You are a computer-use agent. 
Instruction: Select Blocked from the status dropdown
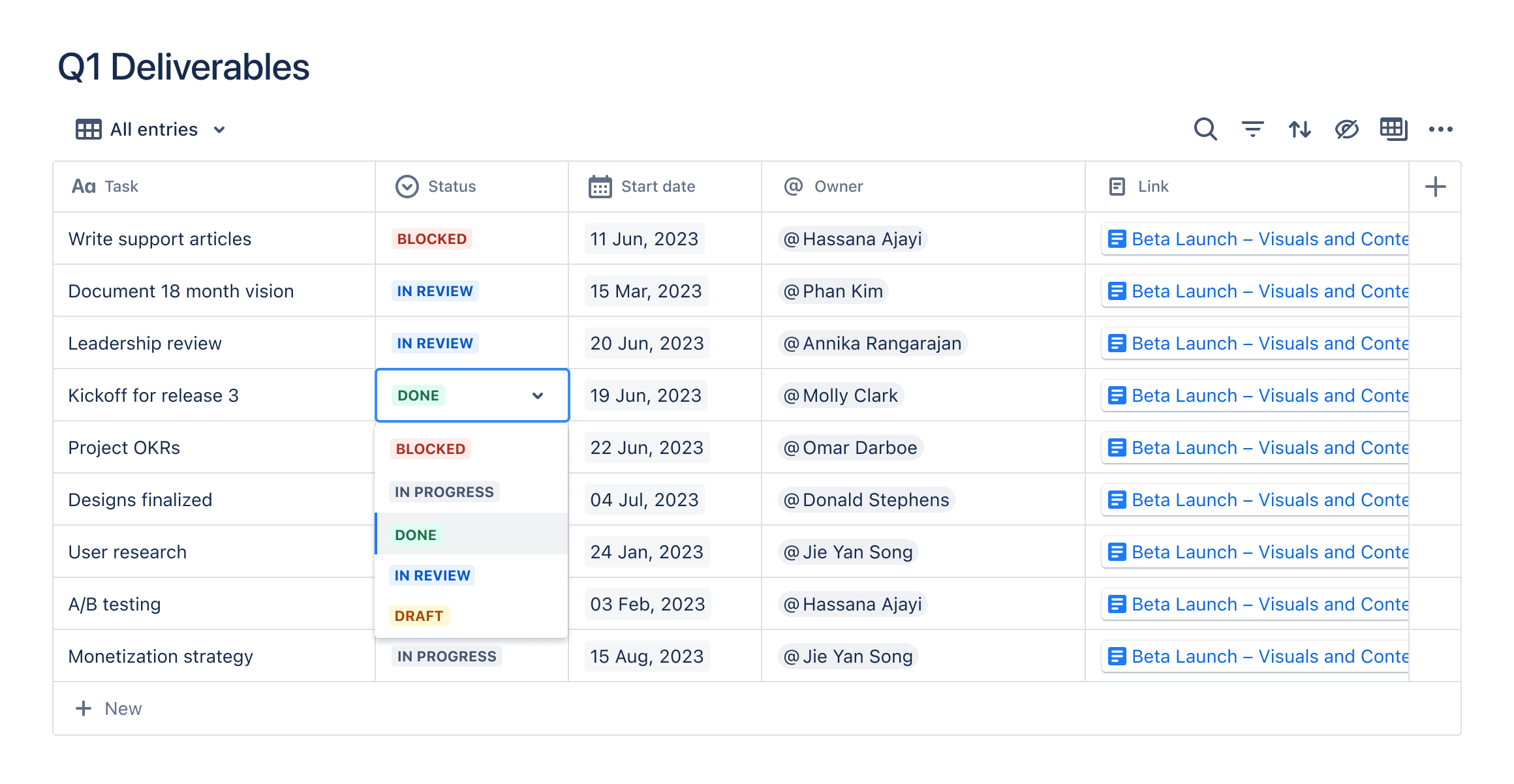point(429,449)
